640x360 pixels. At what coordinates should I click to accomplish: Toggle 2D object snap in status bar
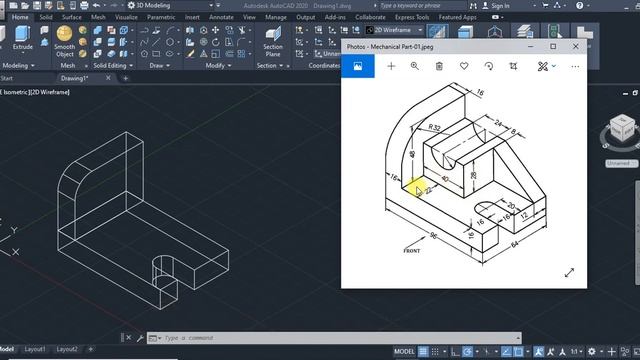click(x=518, y=351)
